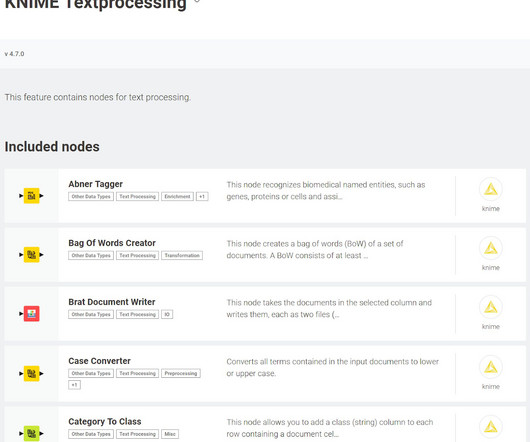Click knime label in Brat Document Writer row
The image size is (530, 442).
(490, 326)
